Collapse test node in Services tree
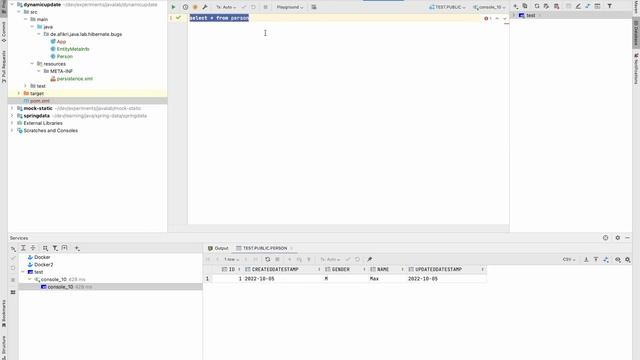Viewport: 640px width, 360px height. pyautogui.click(x=23, y=272)
